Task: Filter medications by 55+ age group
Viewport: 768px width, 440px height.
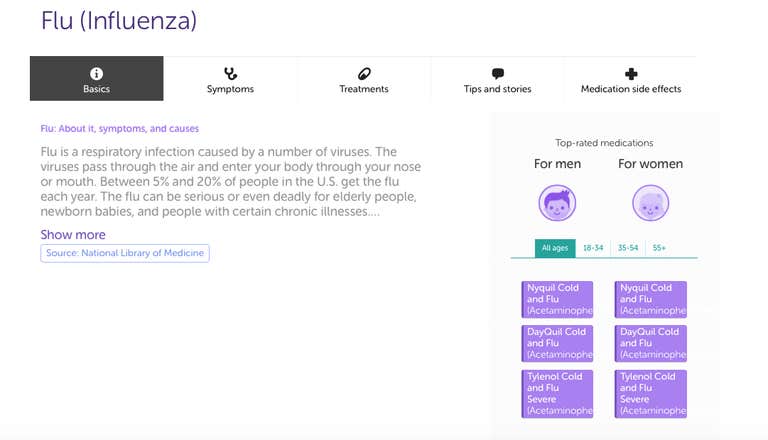Action: (x=659, y=248)
